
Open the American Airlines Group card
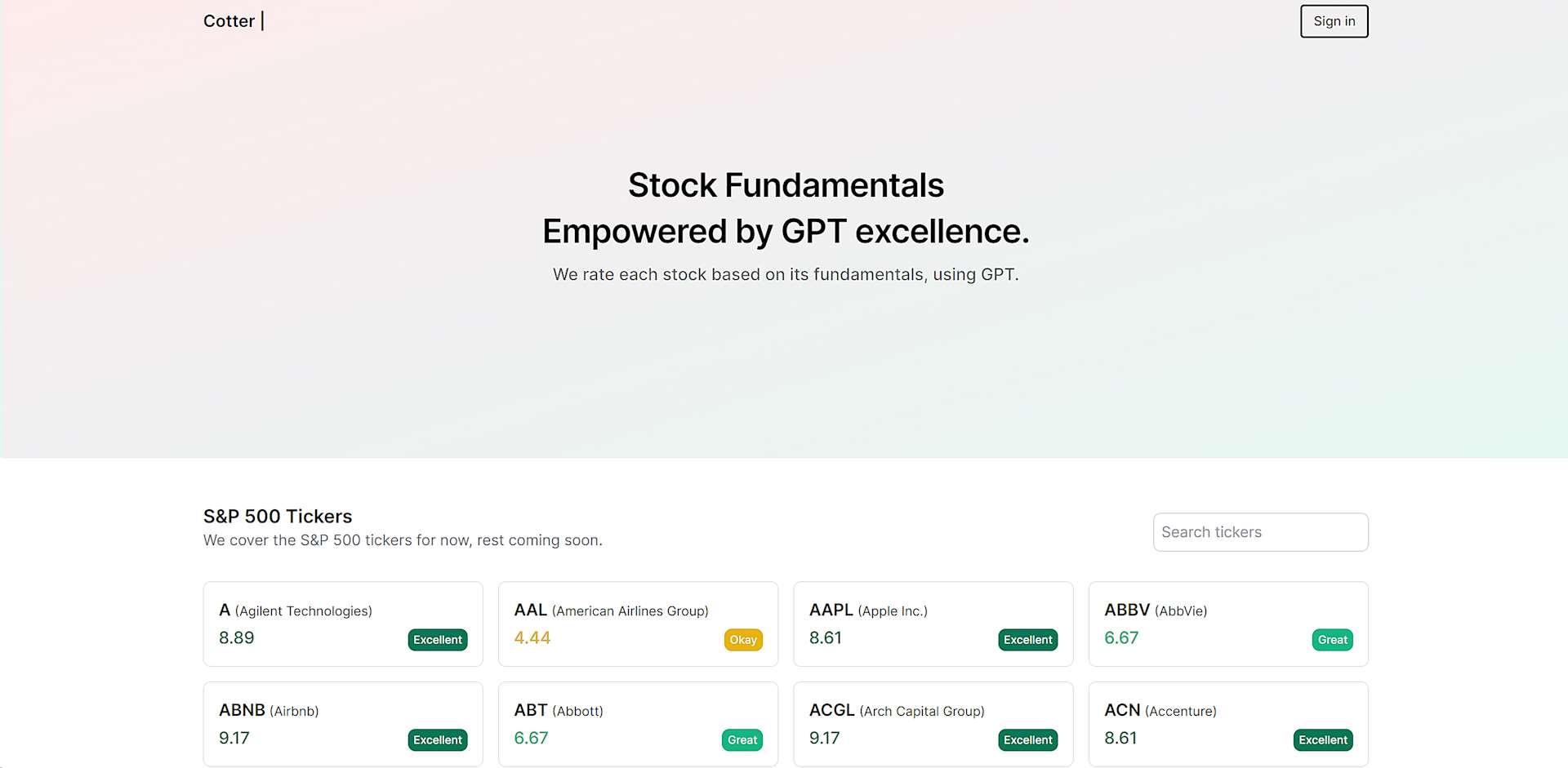pos(638,624)
